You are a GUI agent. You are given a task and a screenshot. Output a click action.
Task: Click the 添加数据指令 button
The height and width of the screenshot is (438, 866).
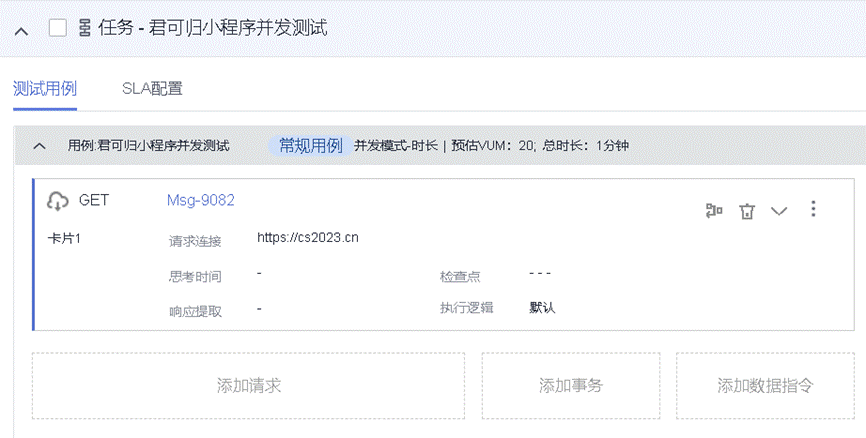[765, 386]
